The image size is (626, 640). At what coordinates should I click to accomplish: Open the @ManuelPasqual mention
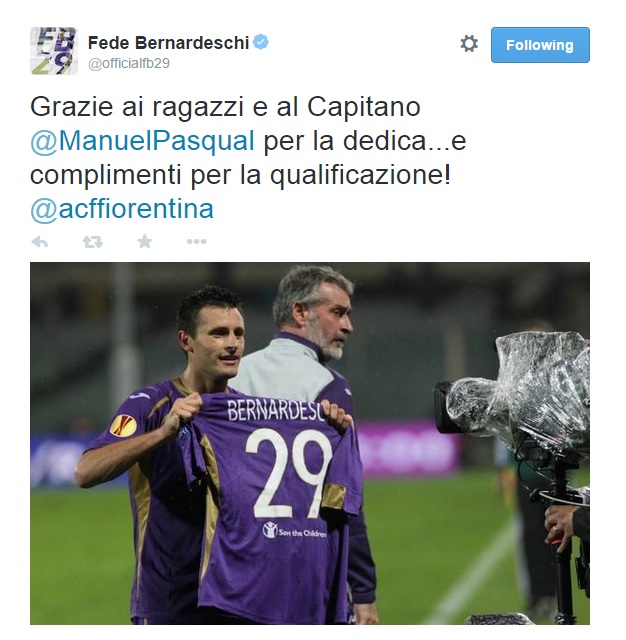142,141
